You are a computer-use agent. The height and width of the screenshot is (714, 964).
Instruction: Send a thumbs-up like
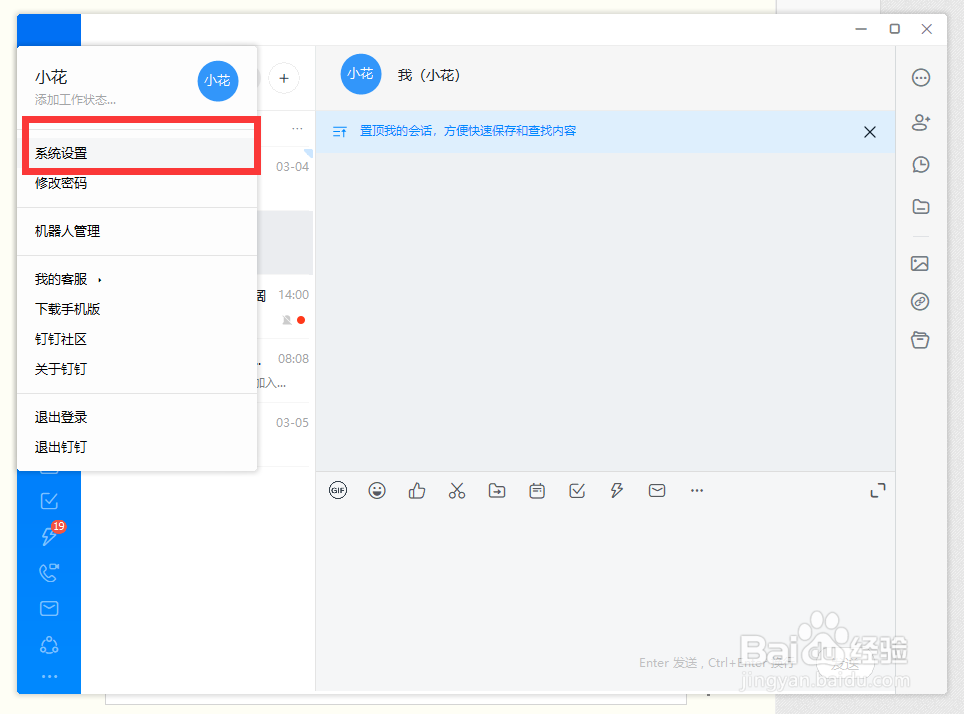(417, 490)
